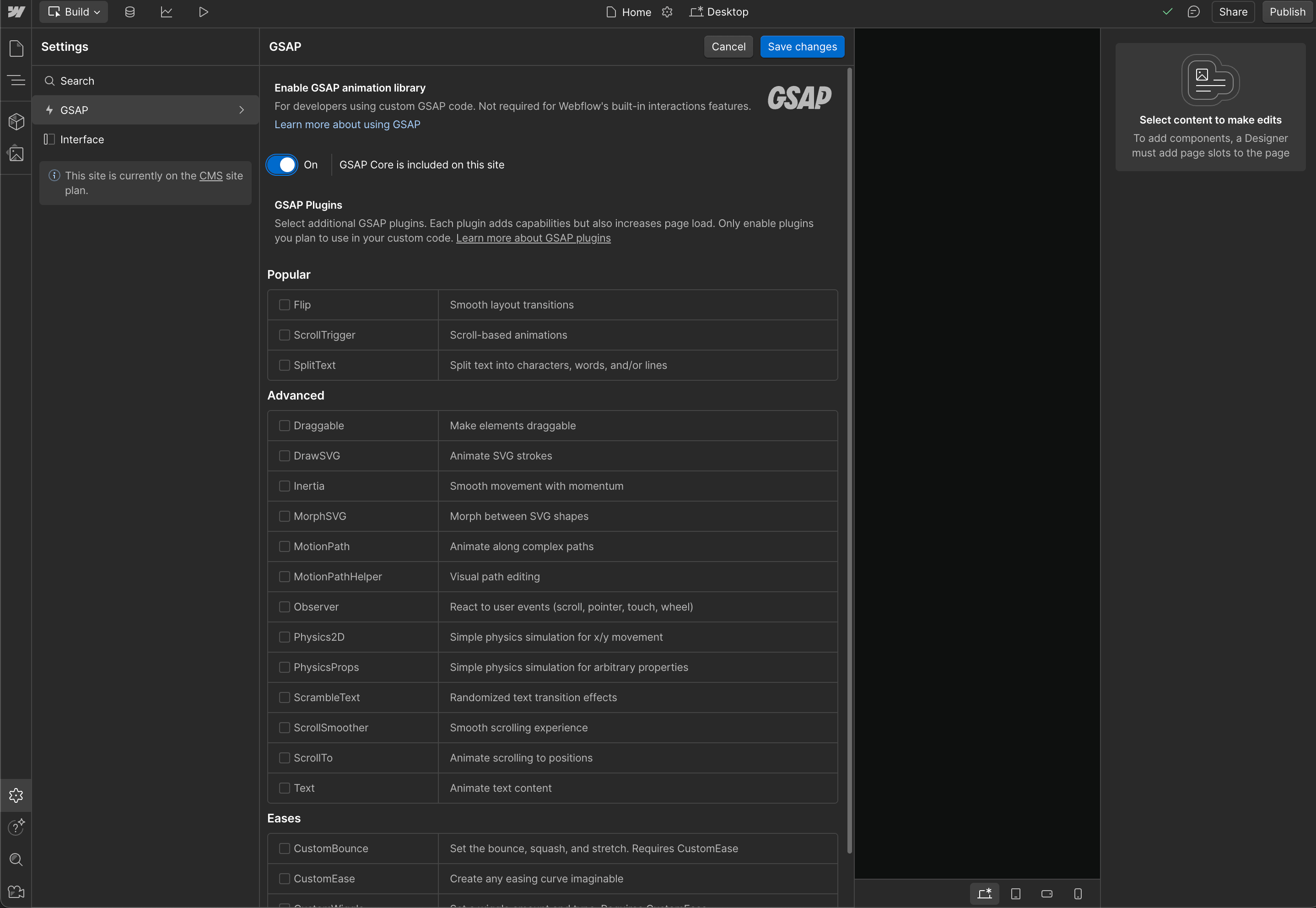
Task: Open the CMS site plan link
Action: 211,176
